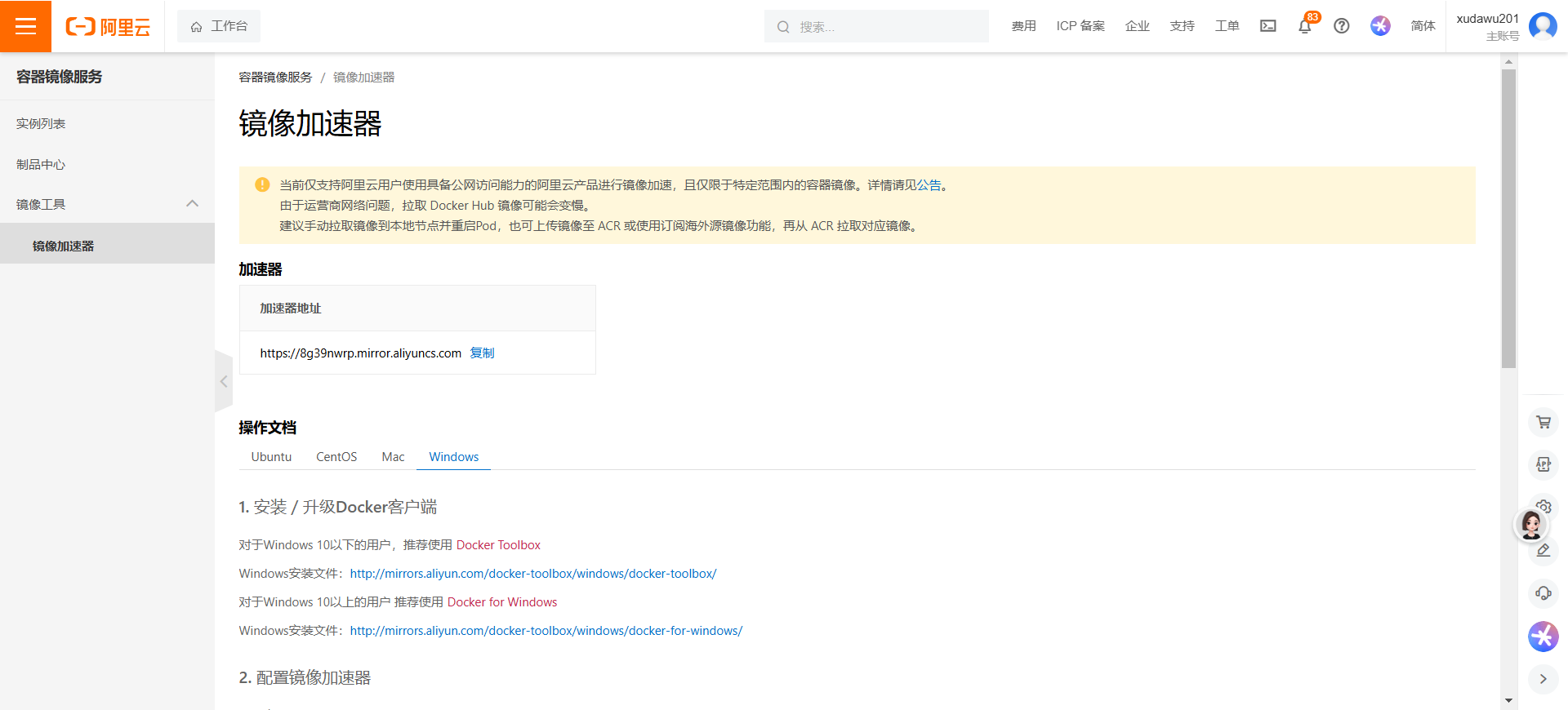Open the 公告 announcement link
This screenshot has width=1568, height=710.
[x=929, y=185]
